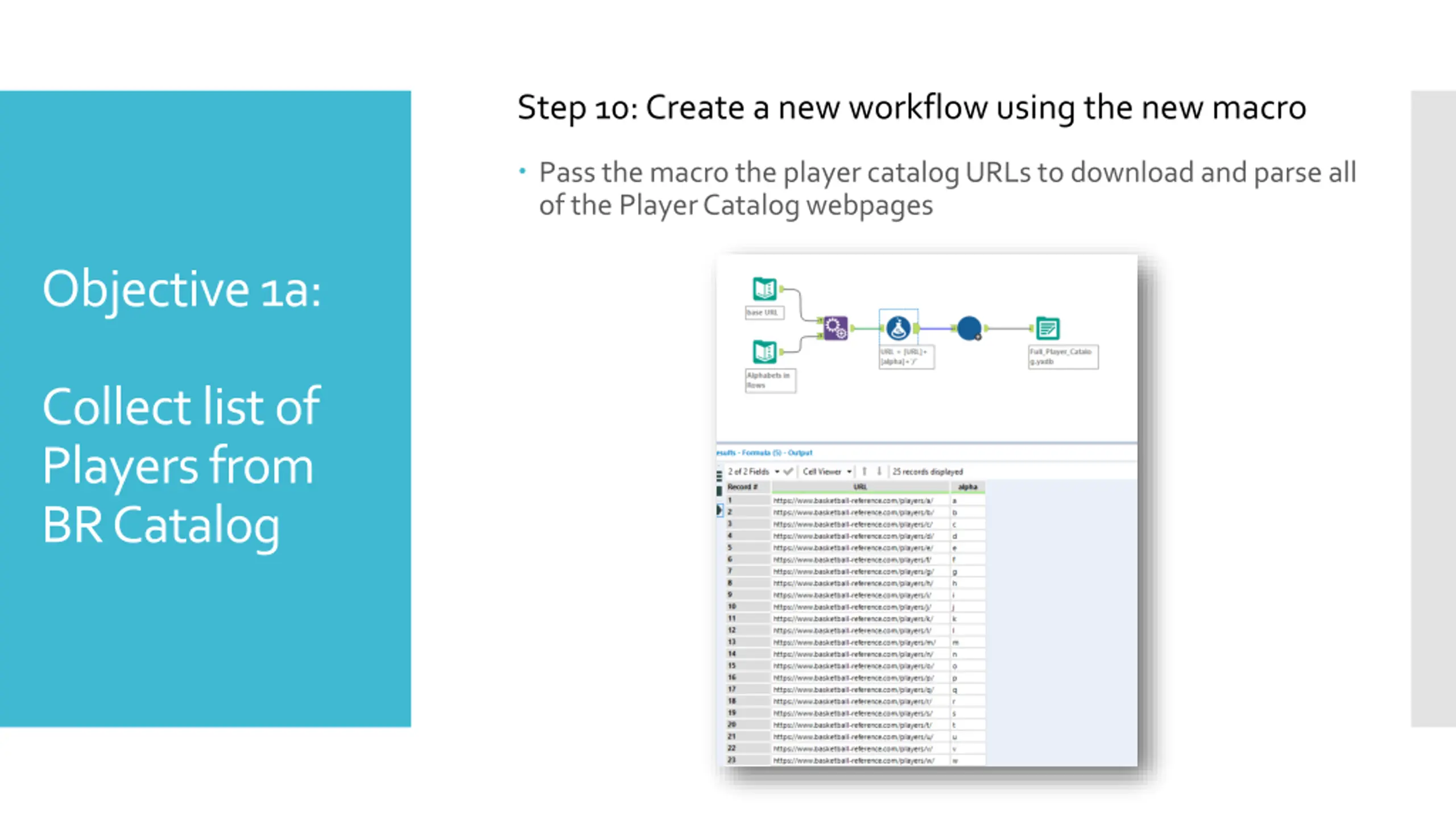The height and width of the screenshot is (819, 1456).
Task: Select the URL cell ending in players/p/
Action: point(860,678)
